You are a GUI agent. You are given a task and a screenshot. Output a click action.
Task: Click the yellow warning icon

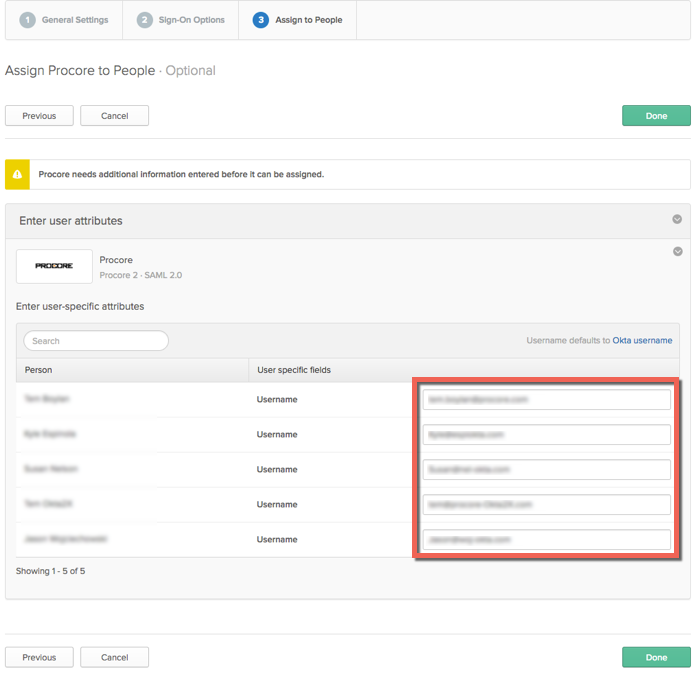[x=17, y=174]
